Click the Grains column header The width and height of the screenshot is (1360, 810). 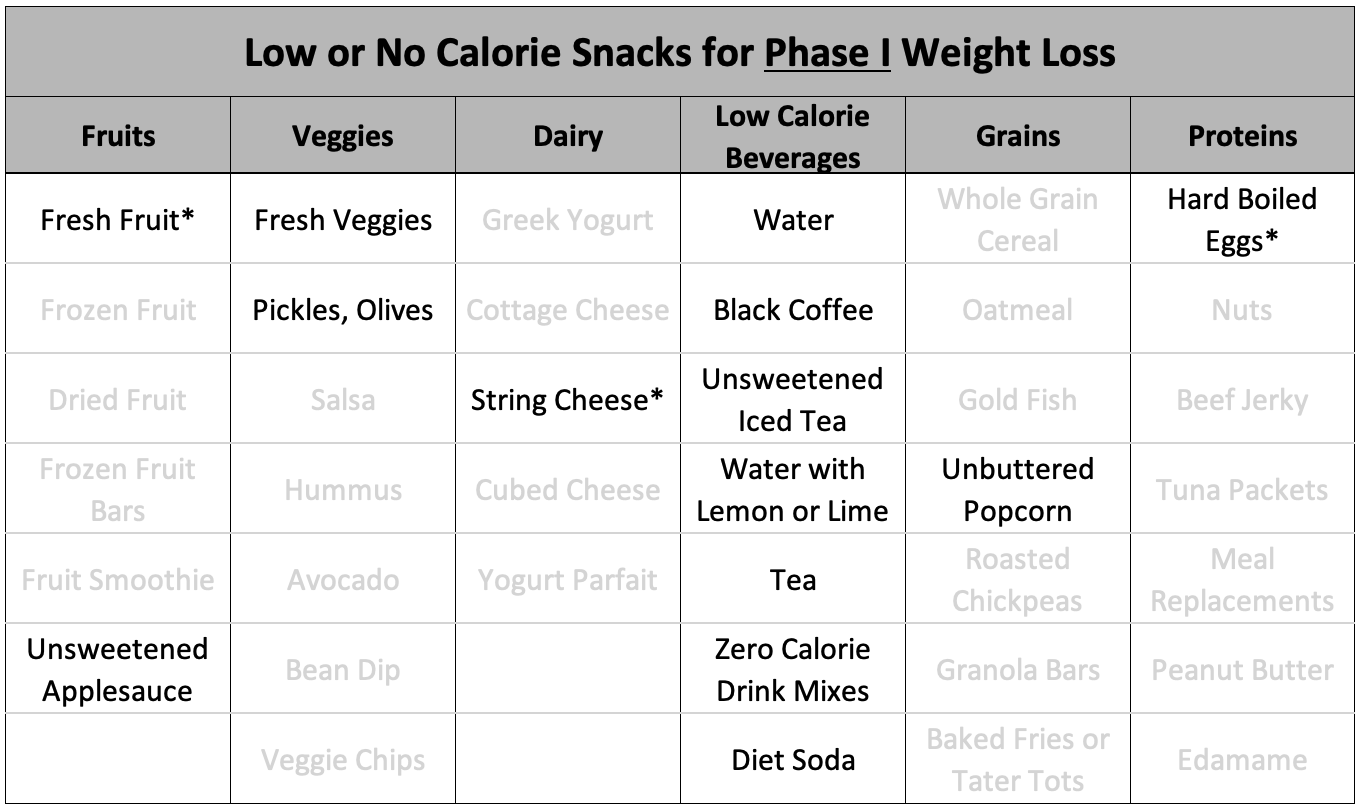tap(1018, 136)
